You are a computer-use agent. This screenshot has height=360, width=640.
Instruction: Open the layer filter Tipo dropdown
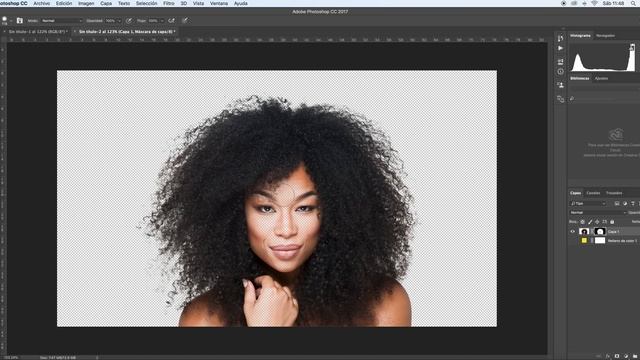589,203
